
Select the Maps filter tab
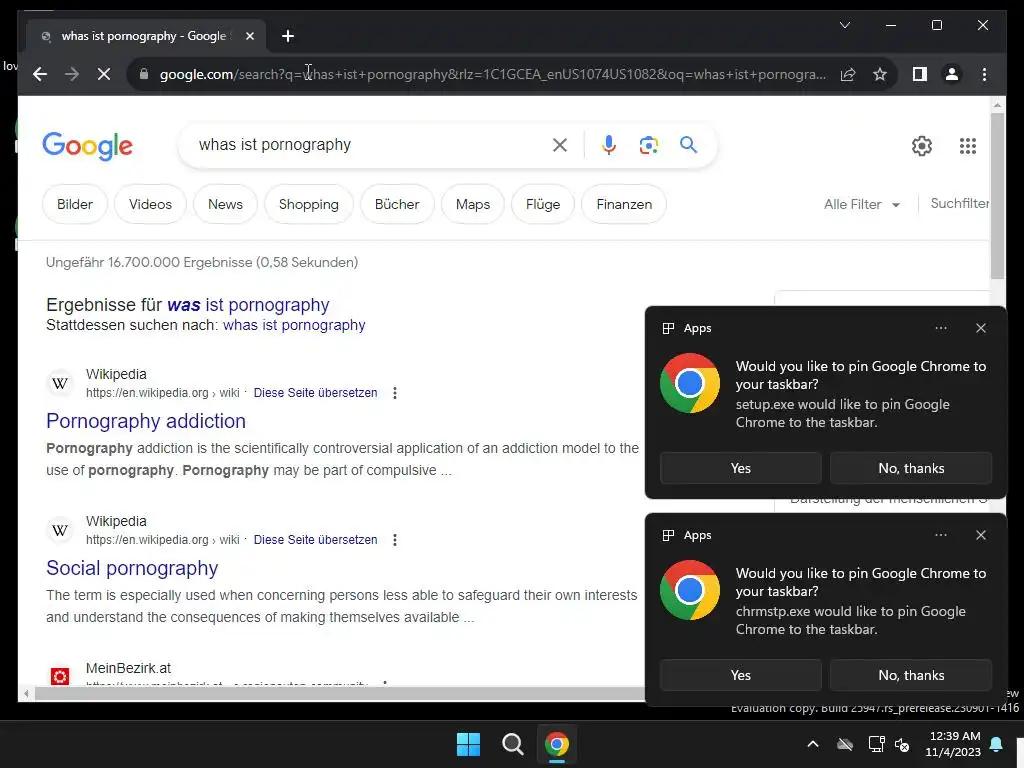[x=473, y=204]
